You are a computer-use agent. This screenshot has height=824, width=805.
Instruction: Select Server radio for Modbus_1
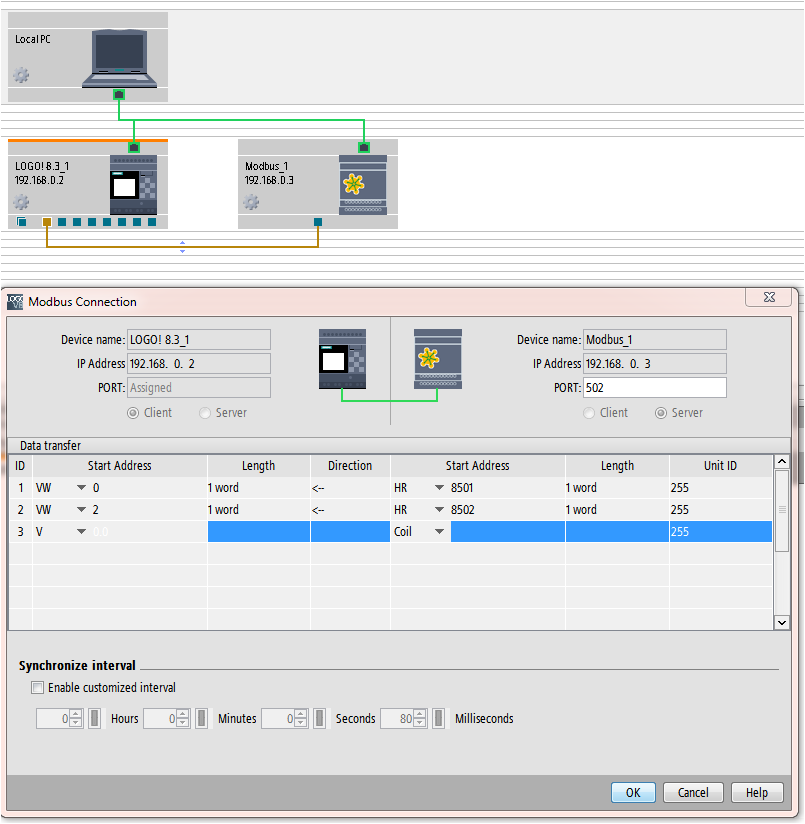click(x=660, y=413)
